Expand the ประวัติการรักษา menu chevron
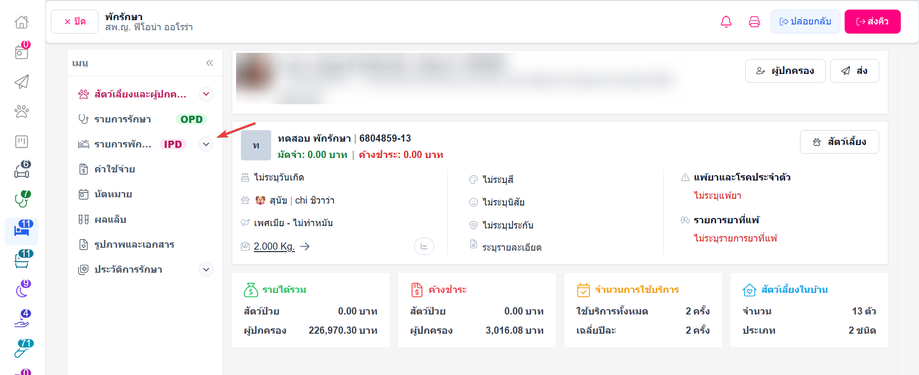The image size is (919, 375). pos(206,270)
